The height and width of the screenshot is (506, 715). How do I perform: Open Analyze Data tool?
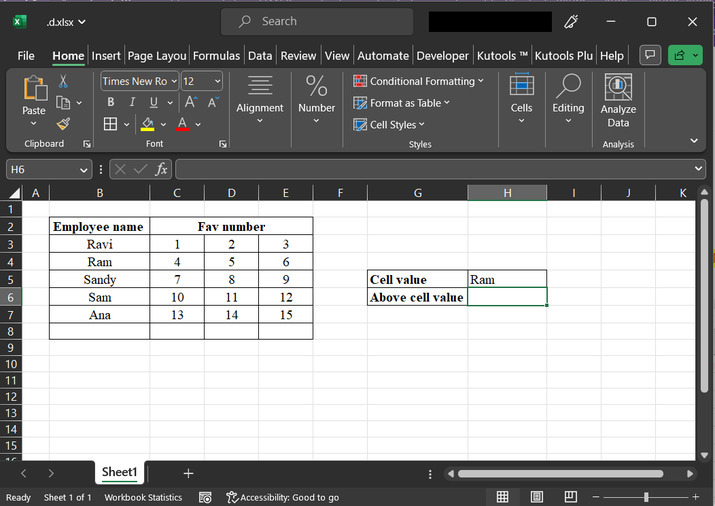tap(618, 101)
